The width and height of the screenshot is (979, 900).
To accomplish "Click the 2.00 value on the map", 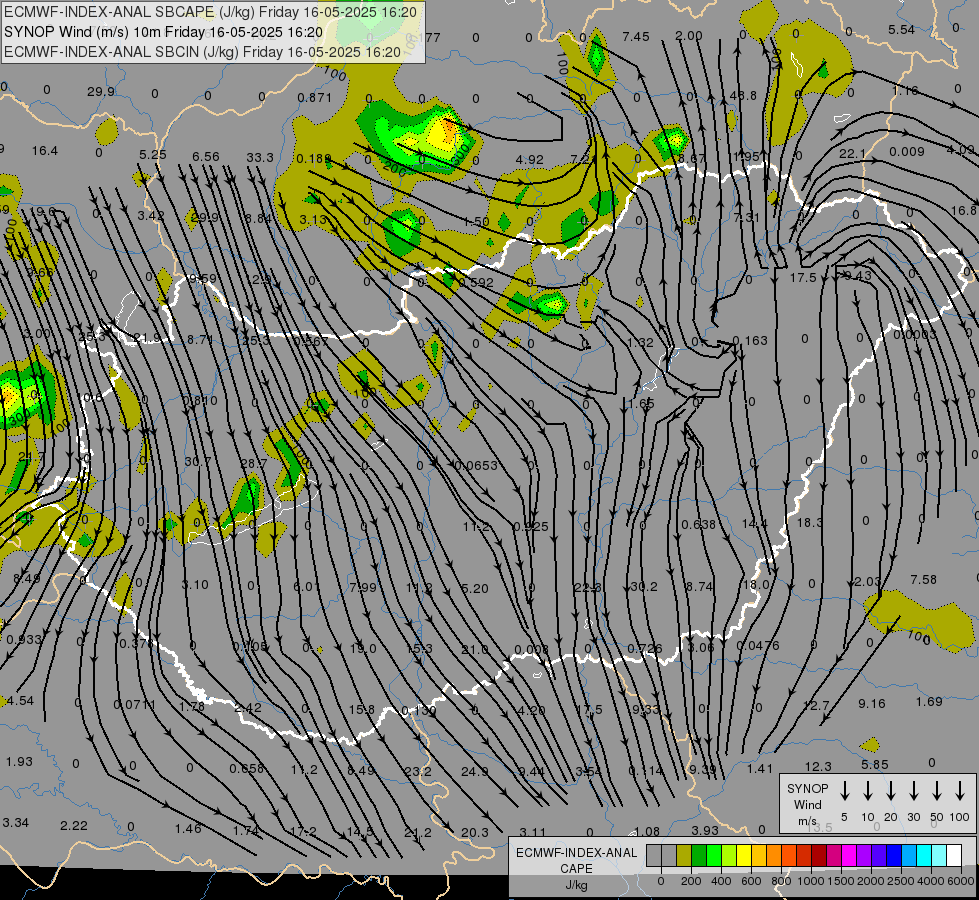I will click(689, 36).
